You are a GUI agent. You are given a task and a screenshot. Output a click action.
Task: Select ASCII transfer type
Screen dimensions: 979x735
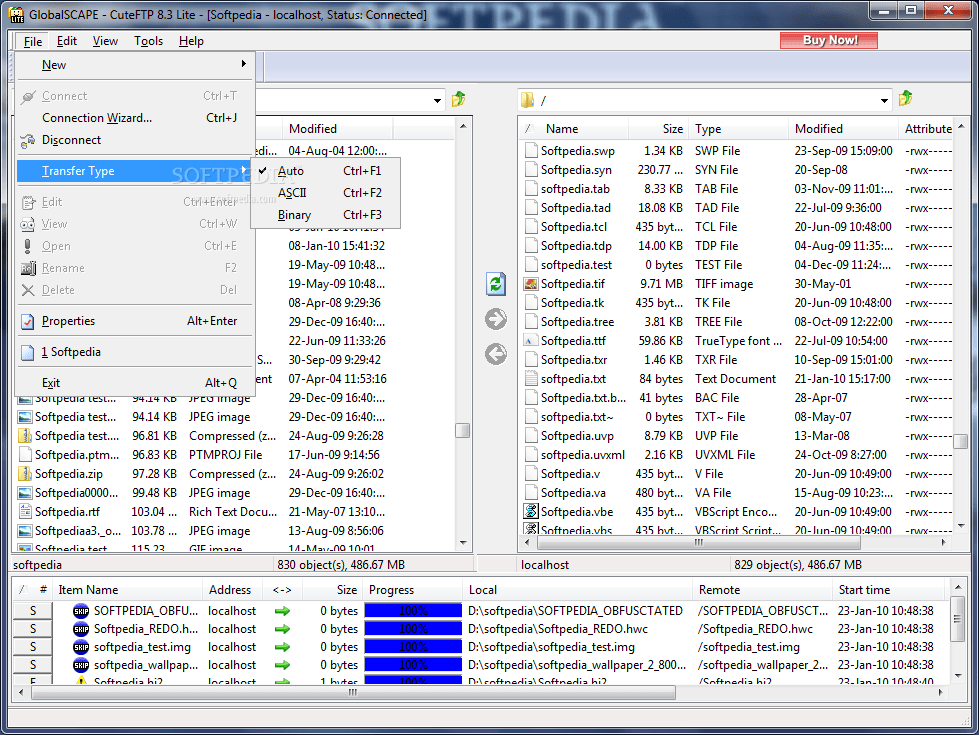coord(325,193)
